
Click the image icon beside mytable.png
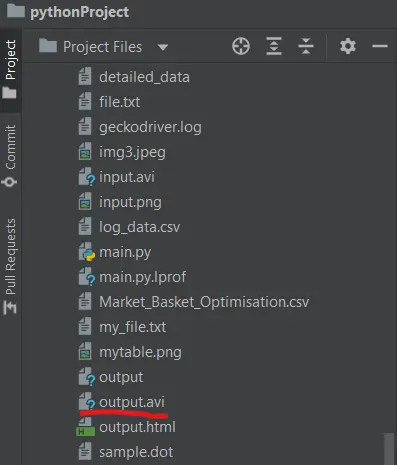click(85, 351)
